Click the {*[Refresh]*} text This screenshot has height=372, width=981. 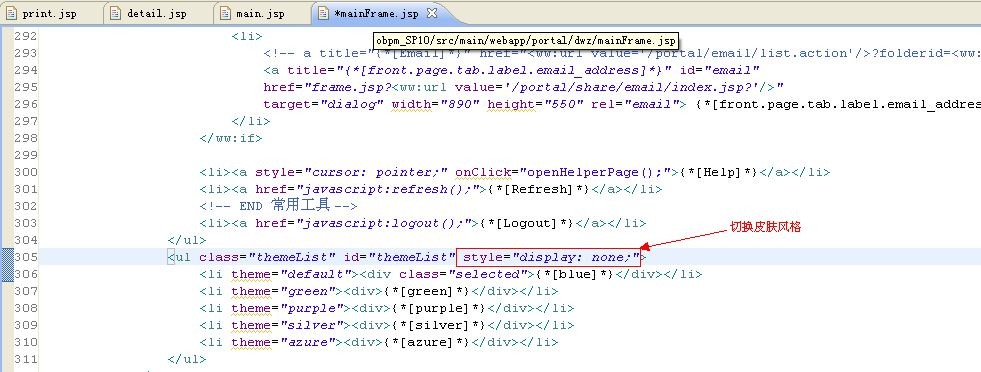(539, 189)
